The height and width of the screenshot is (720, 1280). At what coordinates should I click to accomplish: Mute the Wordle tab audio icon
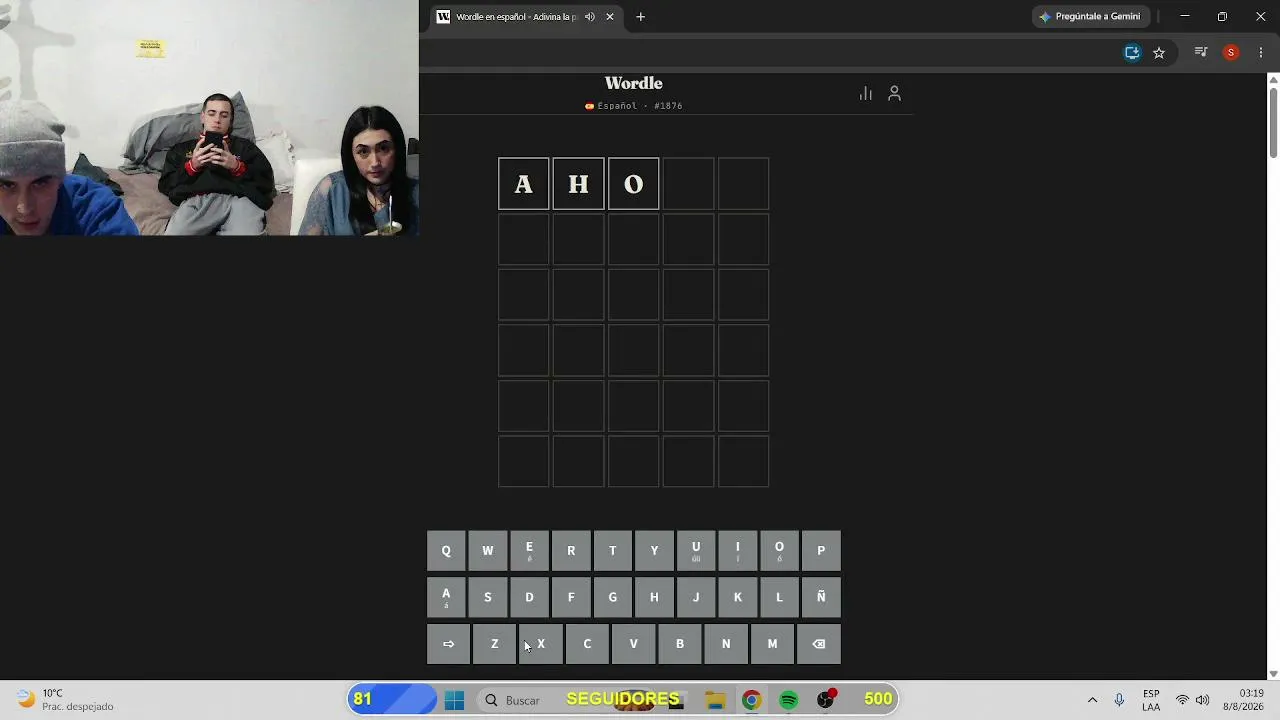pyautogui.click(x=590, y=17)
